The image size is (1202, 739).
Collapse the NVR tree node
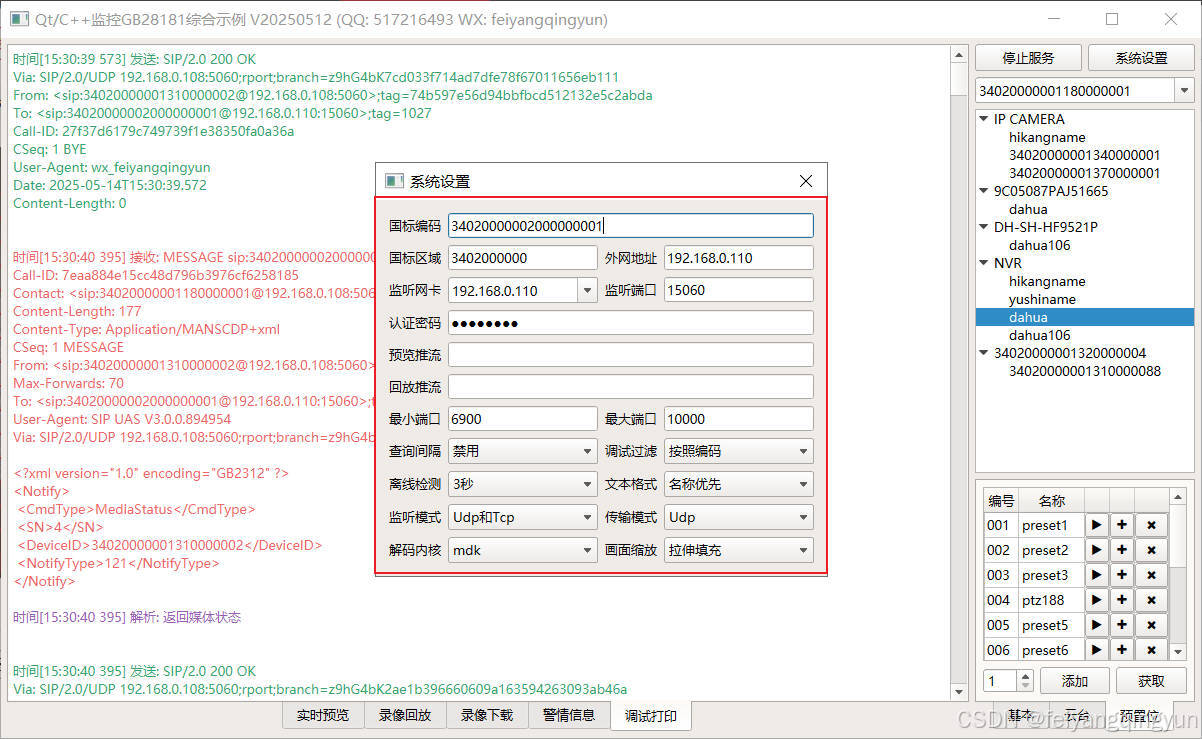coord(984,263)
